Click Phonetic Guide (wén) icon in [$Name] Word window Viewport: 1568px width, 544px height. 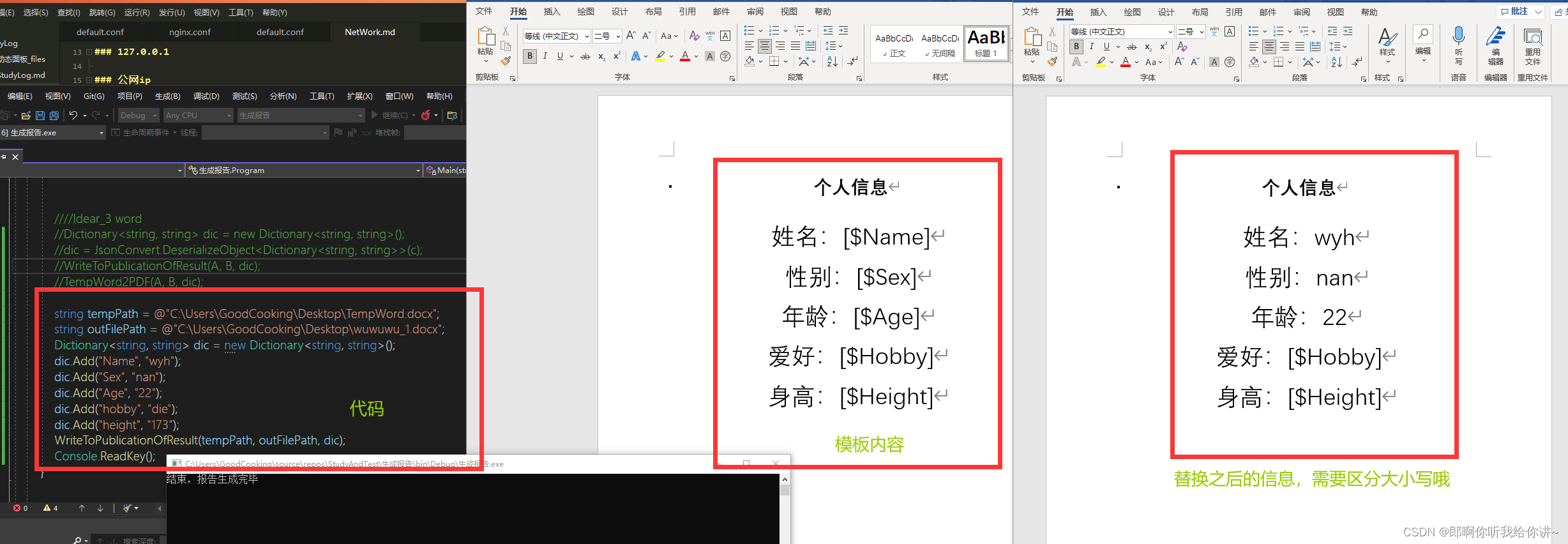(710, 36)
